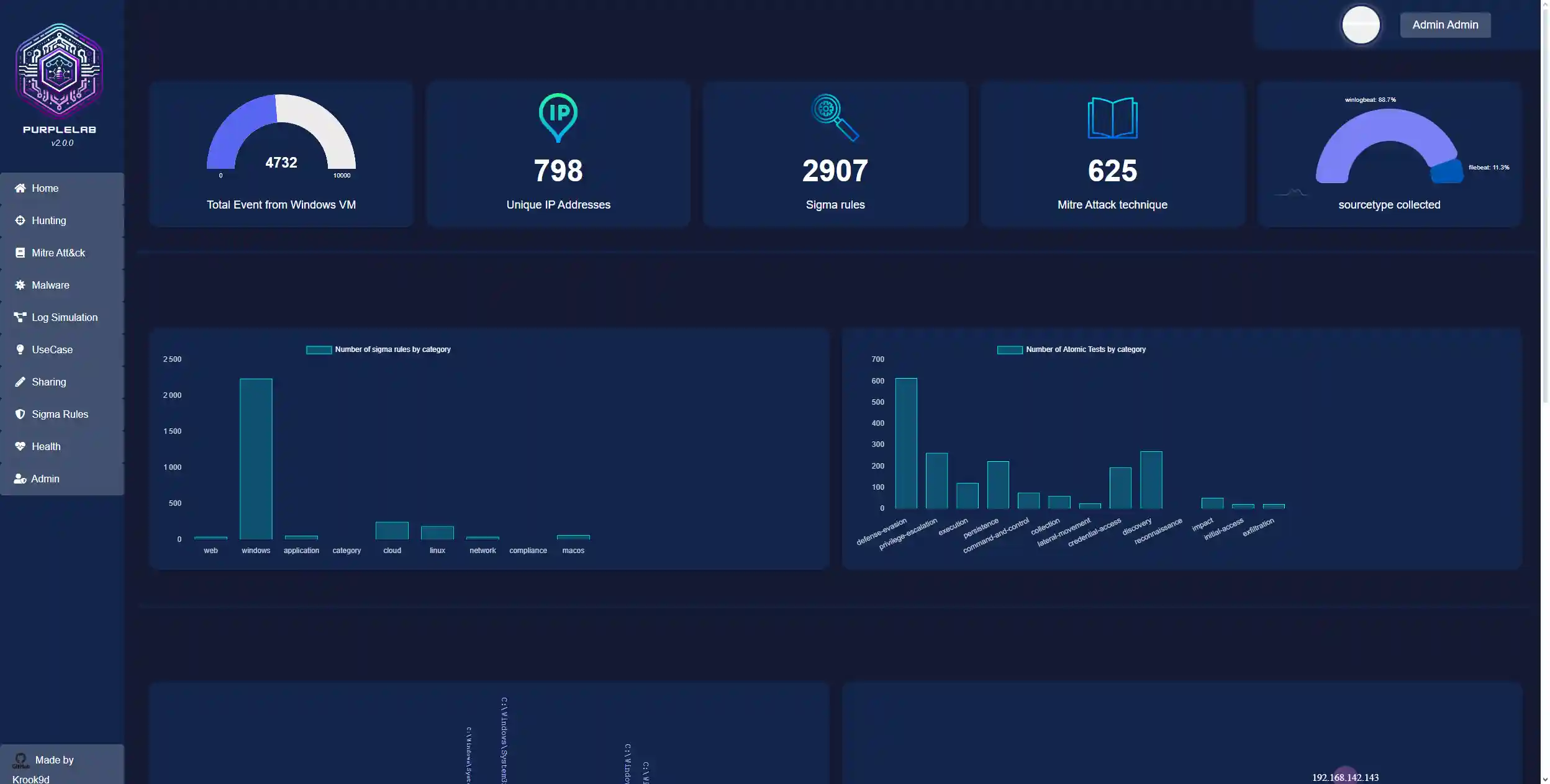Select the Sharing pencil icon
Viewport: 1550px width, 784px height.
click(x=20, y=382)
